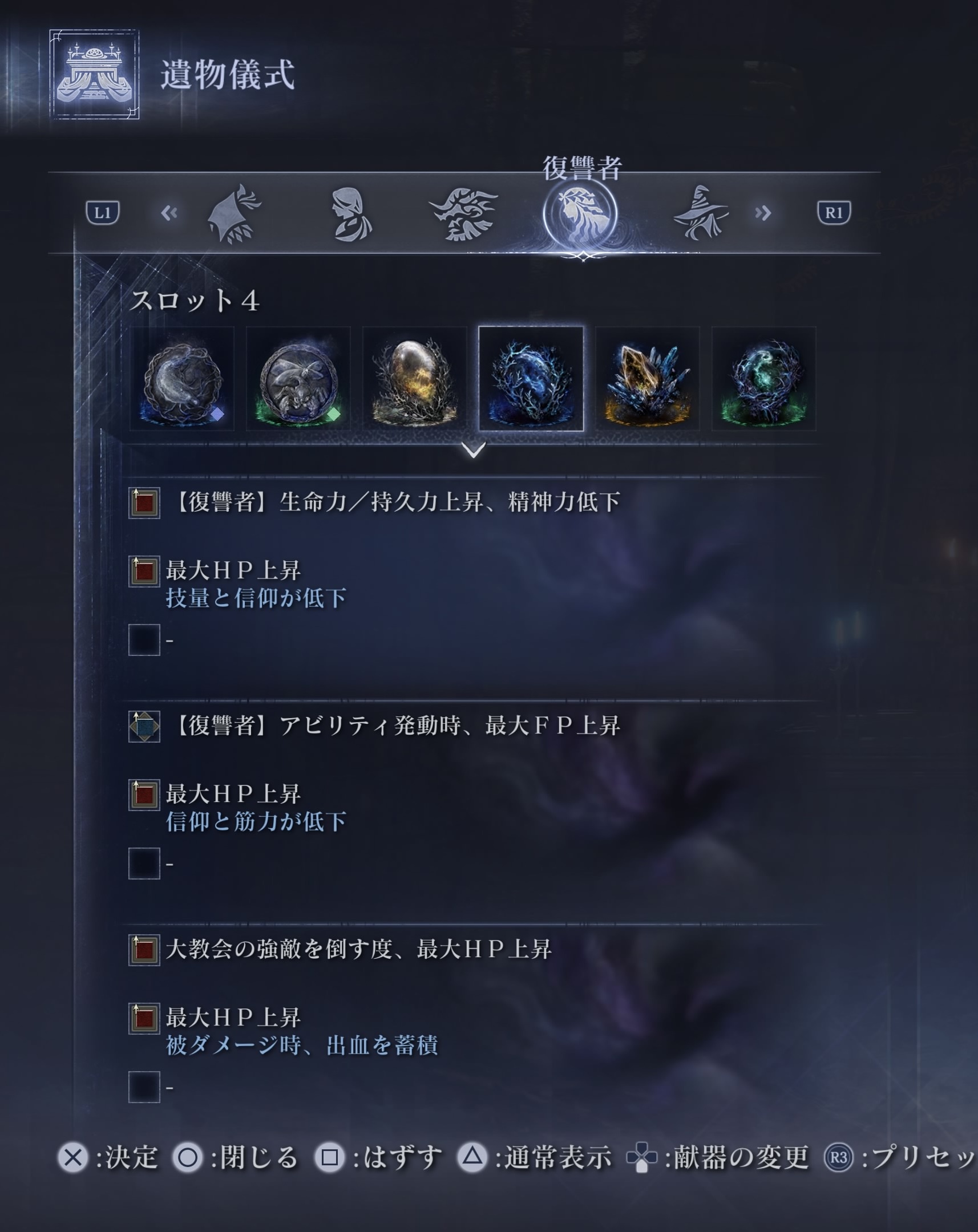Image resolution: width=978 pixels, height=1232 pixels.
Task: Choose the green glowing nest relic
Action: tap(763, 378)
